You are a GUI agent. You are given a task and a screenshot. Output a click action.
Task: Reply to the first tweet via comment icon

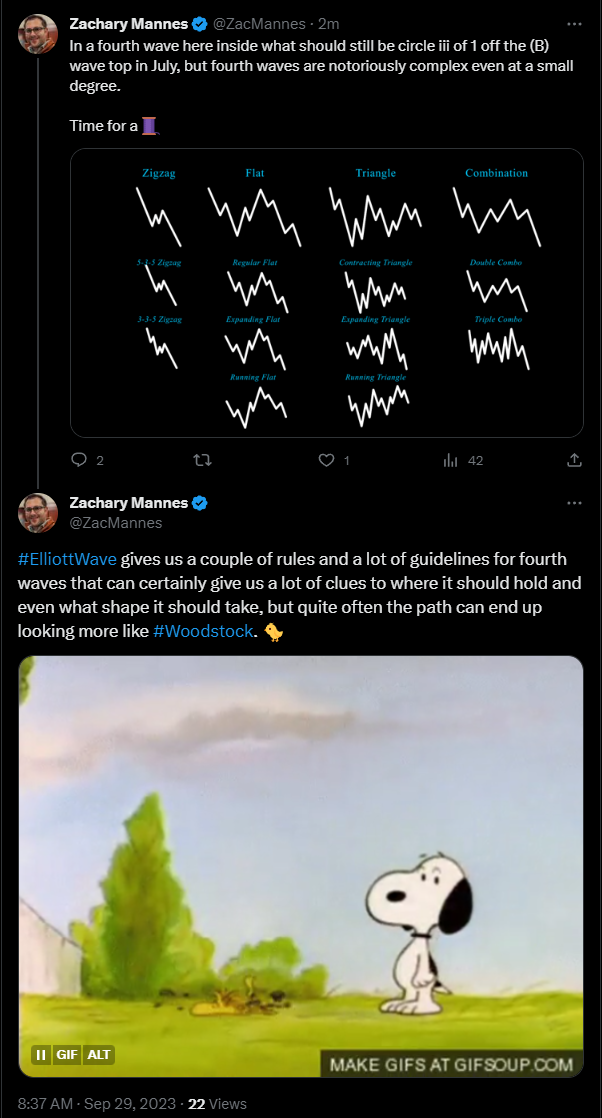tap(81, 460)
